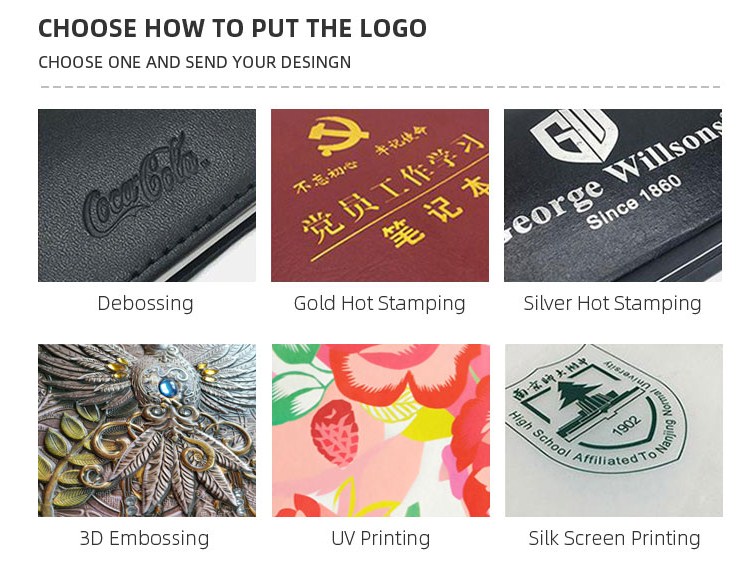751x561 pixels.
Task: Click the Debossing Coca-Cola leather image
Action: tap(147, 195)
